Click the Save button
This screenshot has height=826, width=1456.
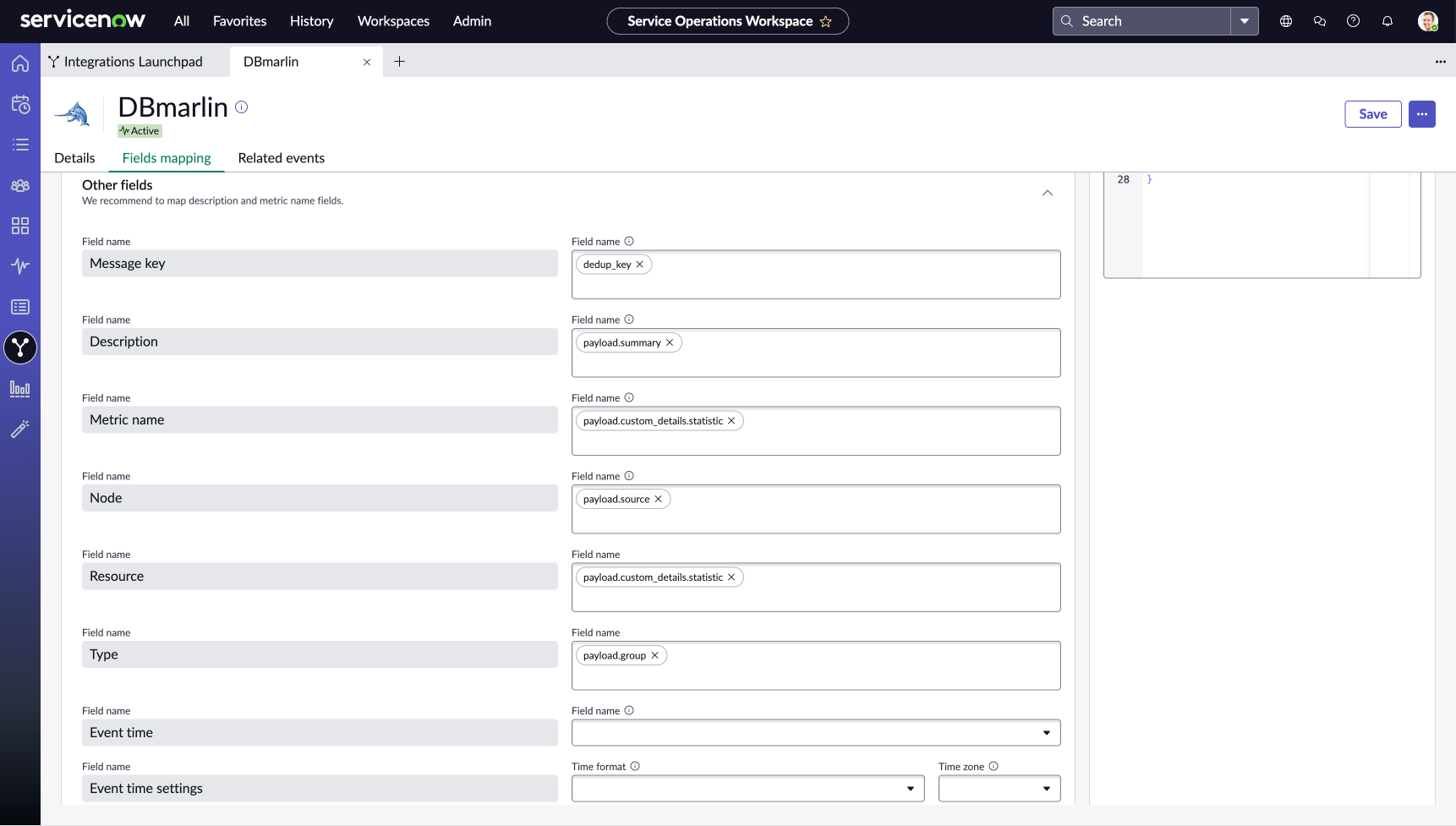pyautogui.click(x=1373, y=114)
